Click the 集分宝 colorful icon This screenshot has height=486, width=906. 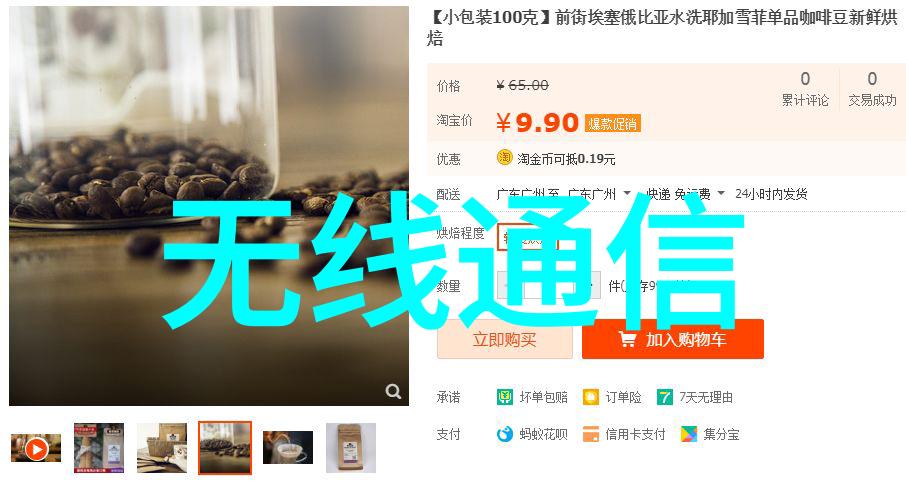pyautogui.click(x=688, y=434)
